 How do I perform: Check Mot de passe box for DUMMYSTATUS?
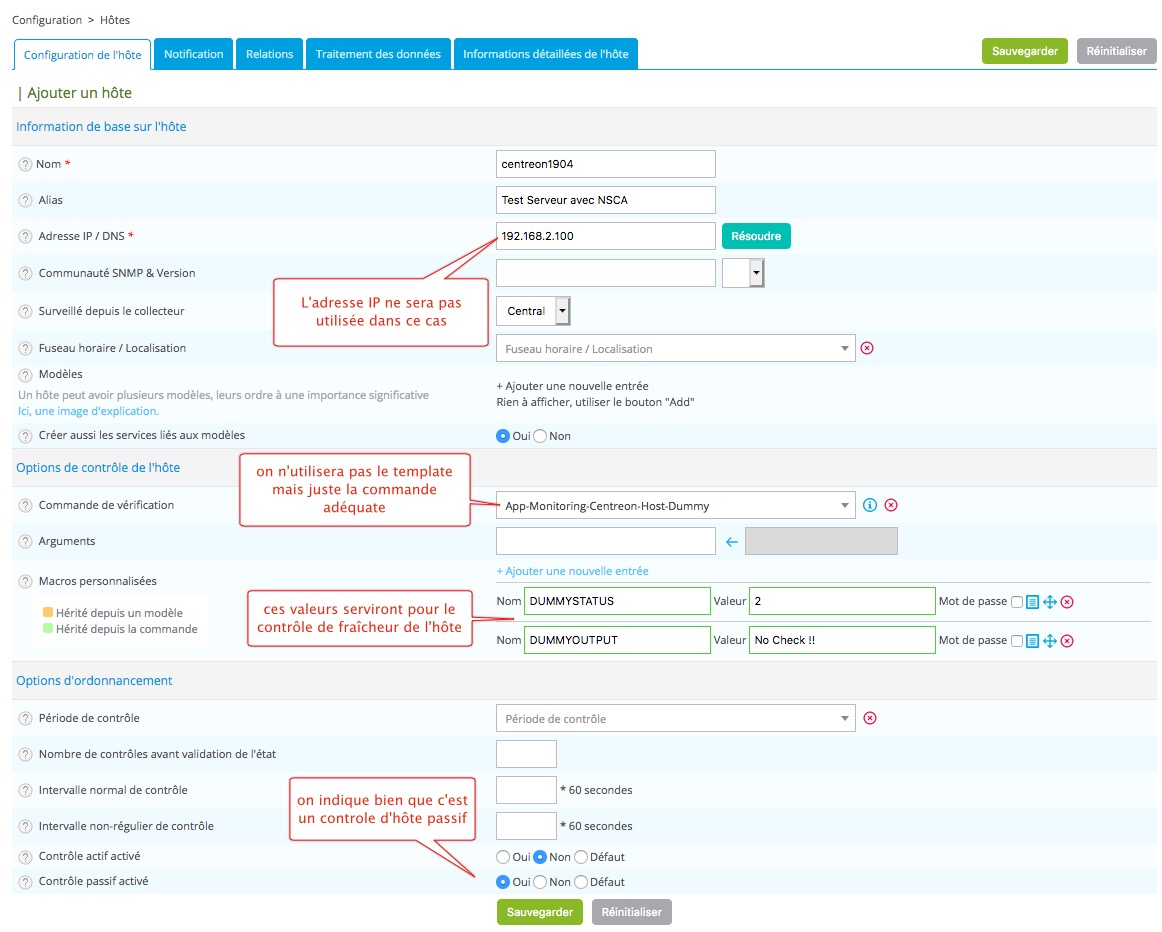point(1017,602)
